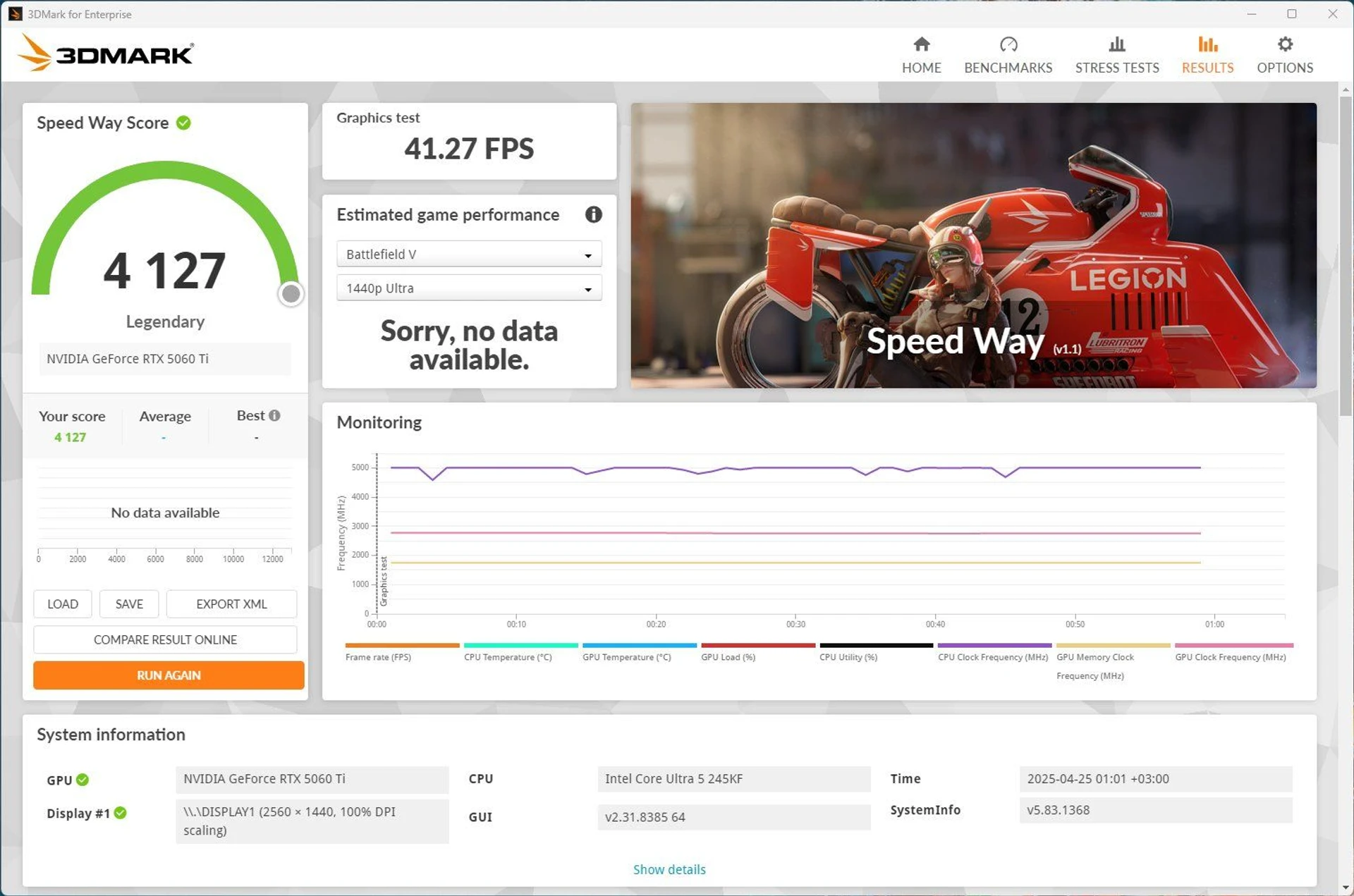
Task: Click the green checkmark beside Speed Way Score
Action: coord(183,123)
